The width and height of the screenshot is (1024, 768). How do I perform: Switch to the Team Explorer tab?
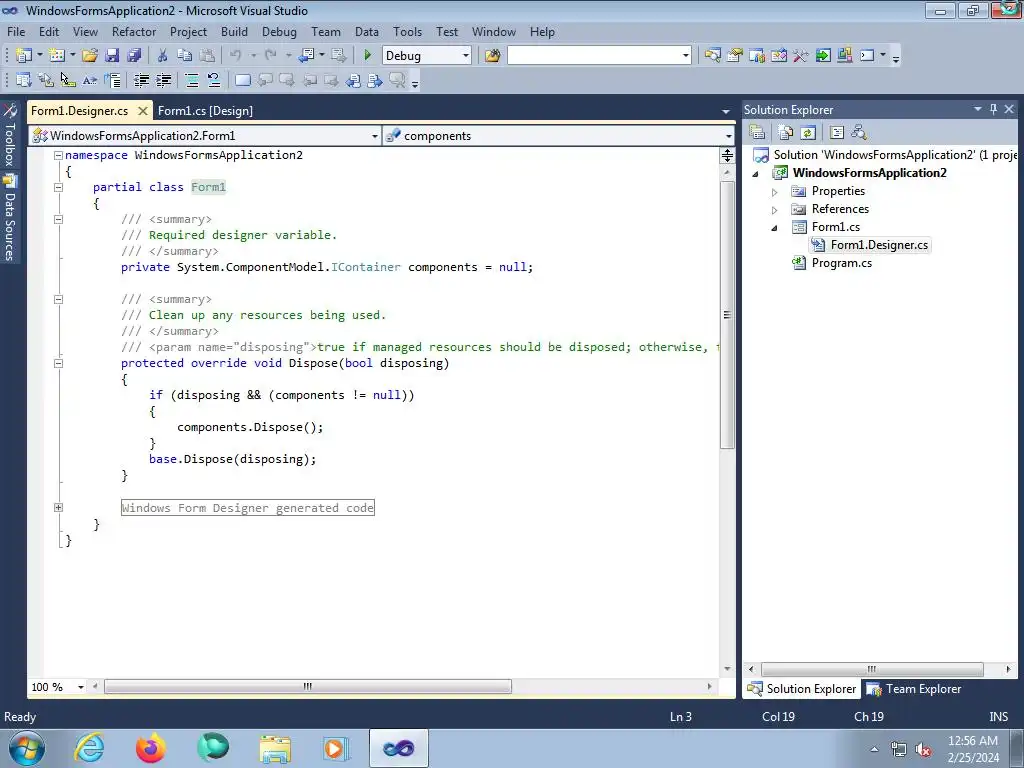[914, 689]
